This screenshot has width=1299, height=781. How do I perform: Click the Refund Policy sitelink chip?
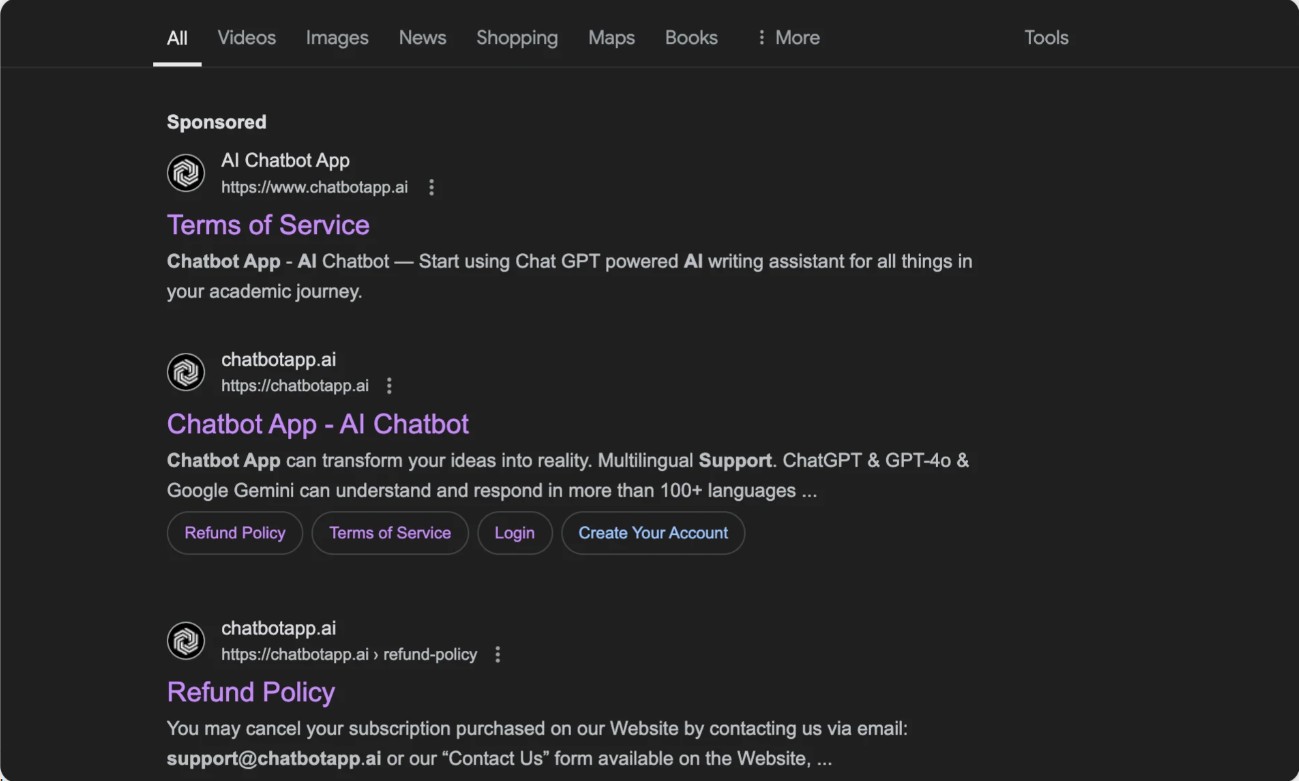(235, 533)
